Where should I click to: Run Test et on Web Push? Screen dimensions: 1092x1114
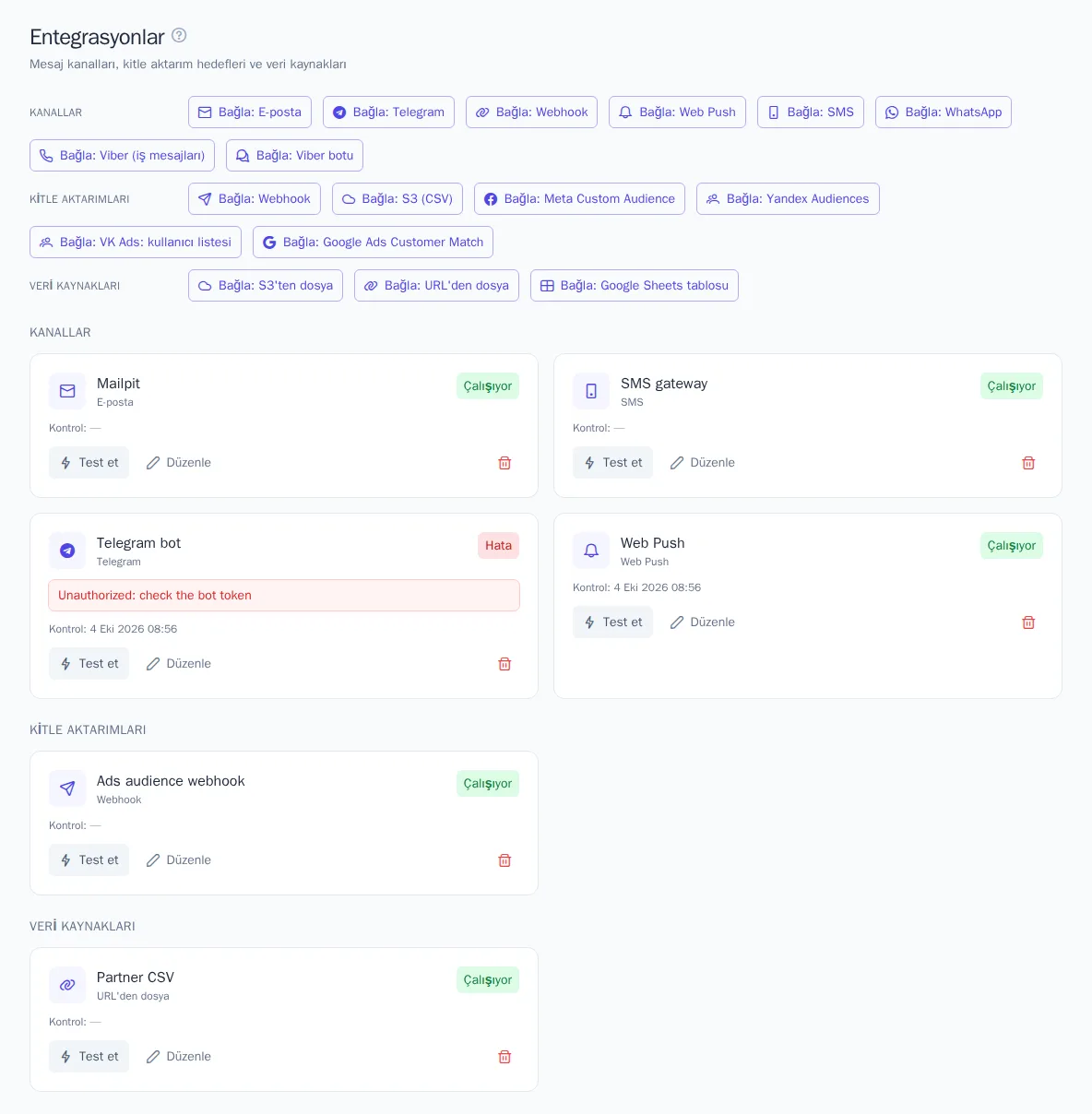[612, 622]
